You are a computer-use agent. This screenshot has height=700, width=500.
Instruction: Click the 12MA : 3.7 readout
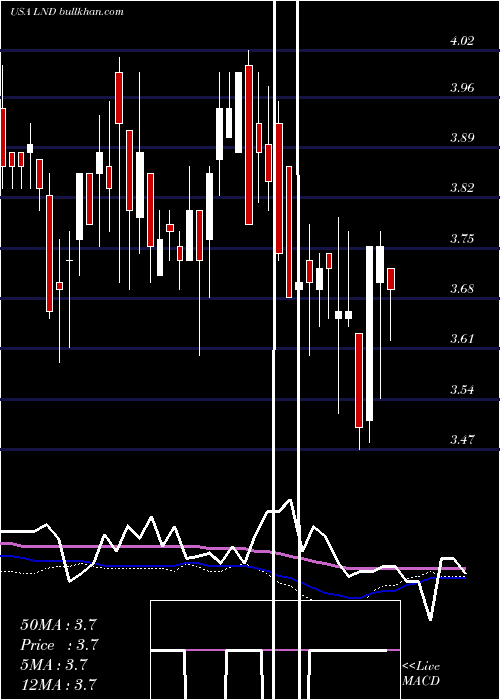point(58,685)
